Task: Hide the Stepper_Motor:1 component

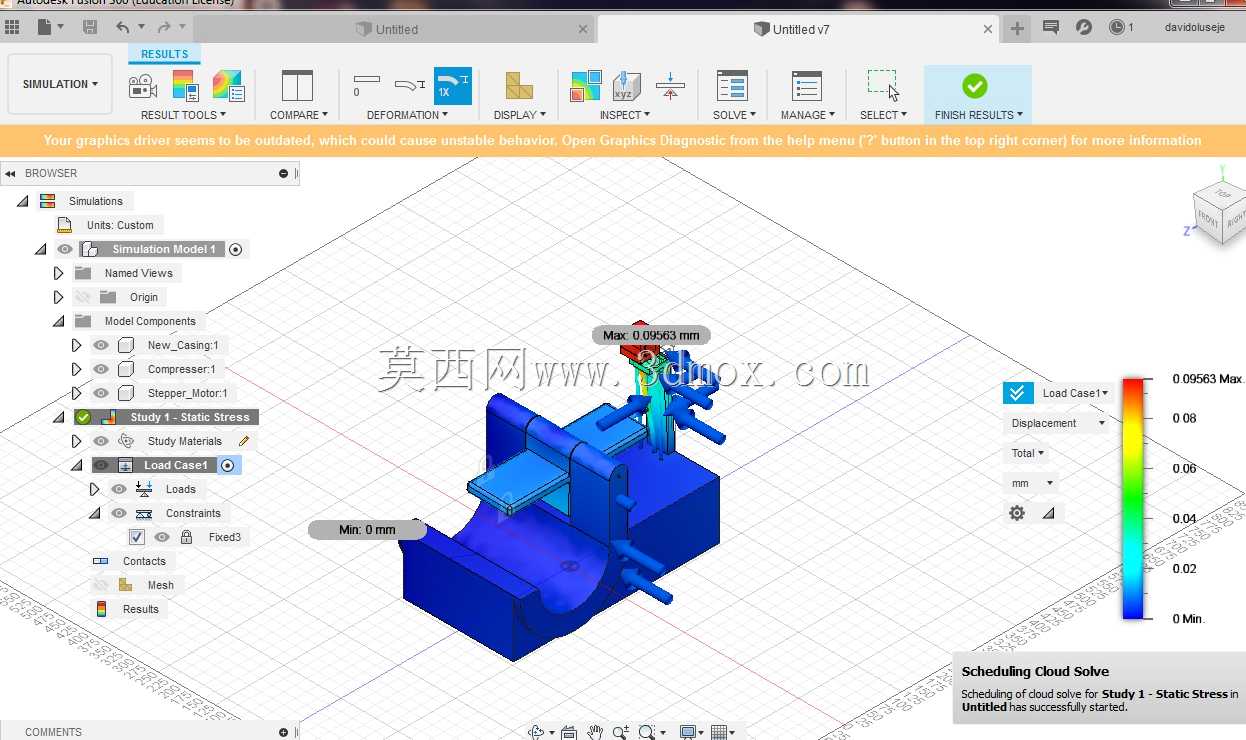Action: tap(101, 393)
